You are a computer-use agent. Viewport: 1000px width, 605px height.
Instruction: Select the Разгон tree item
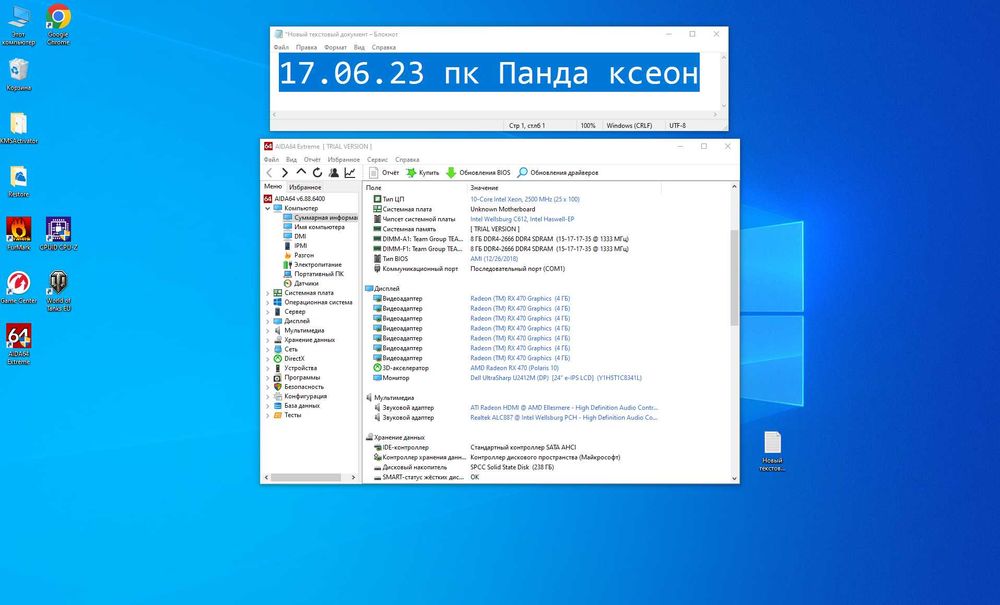[299, 255]
